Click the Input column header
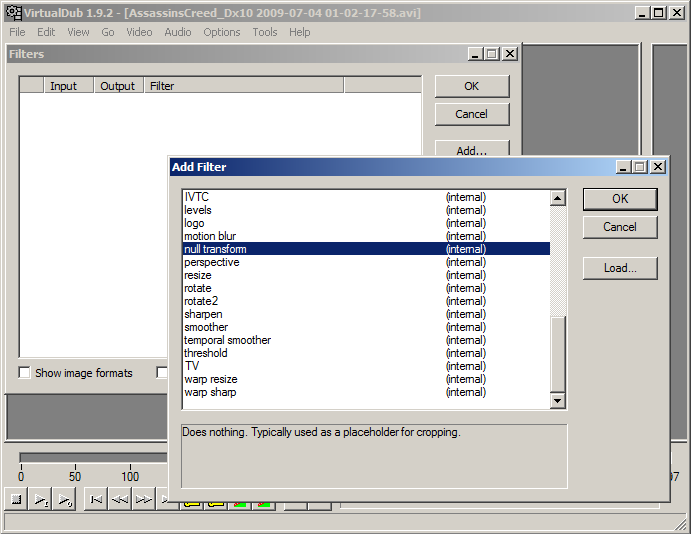Screen dimensions: 691x534 click(69, 85)
